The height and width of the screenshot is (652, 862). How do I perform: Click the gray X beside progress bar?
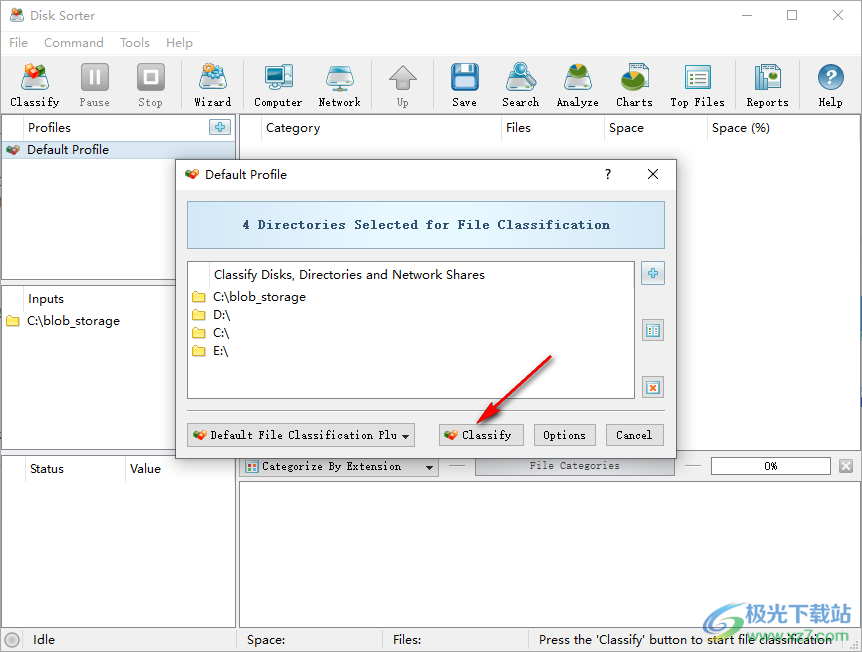pyautogui.click(x=846, y=466)
